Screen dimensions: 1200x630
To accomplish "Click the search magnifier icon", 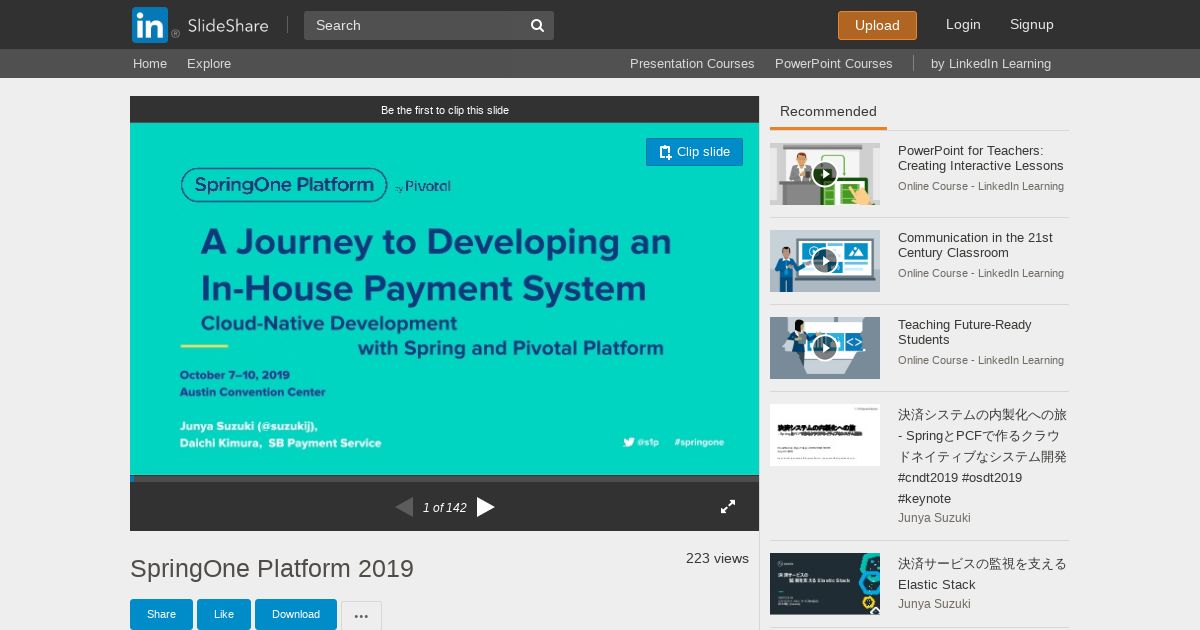I will (537, 25).
